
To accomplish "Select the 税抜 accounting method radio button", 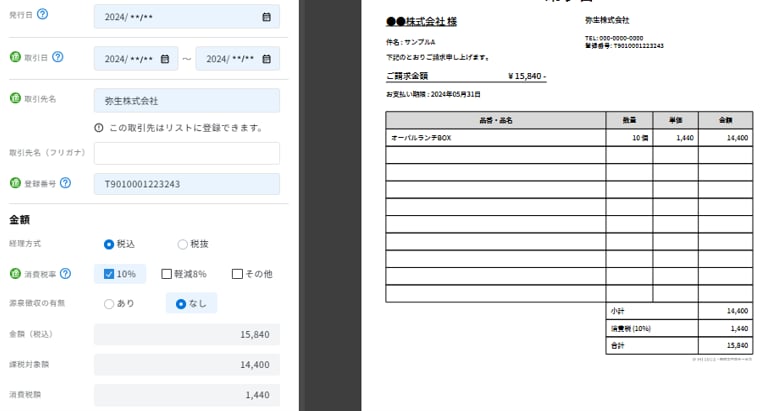I will coord(182,244).
